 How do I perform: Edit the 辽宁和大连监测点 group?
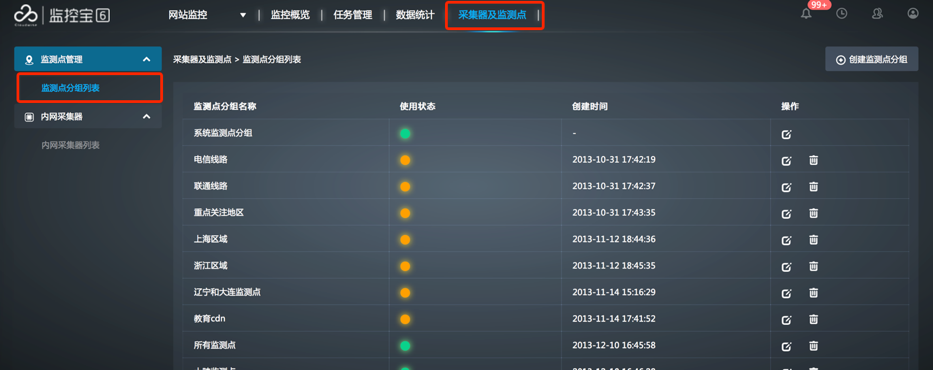click(x=787, y=293)
